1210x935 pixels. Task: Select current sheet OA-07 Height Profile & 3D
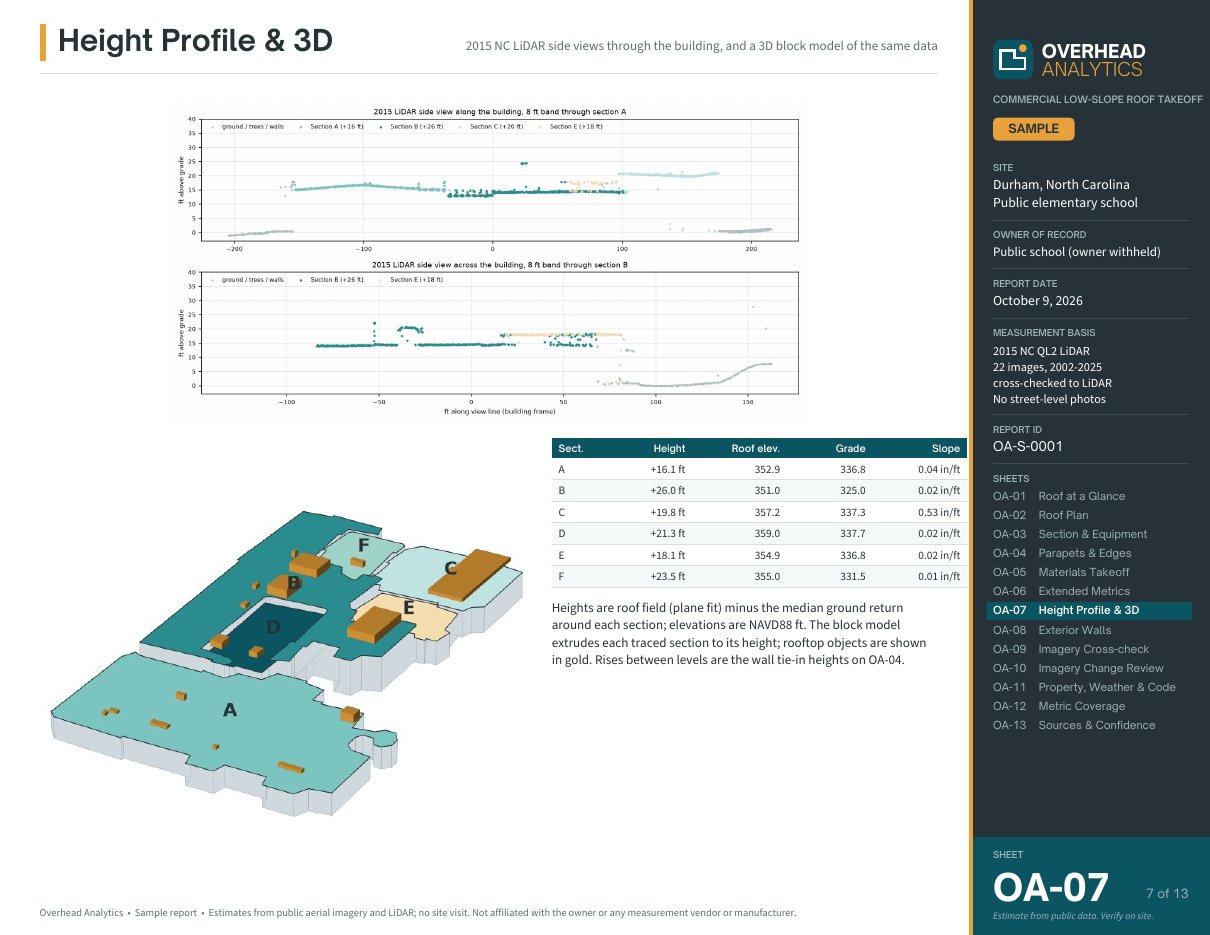pyautogui.click(x=1089, y=610)
